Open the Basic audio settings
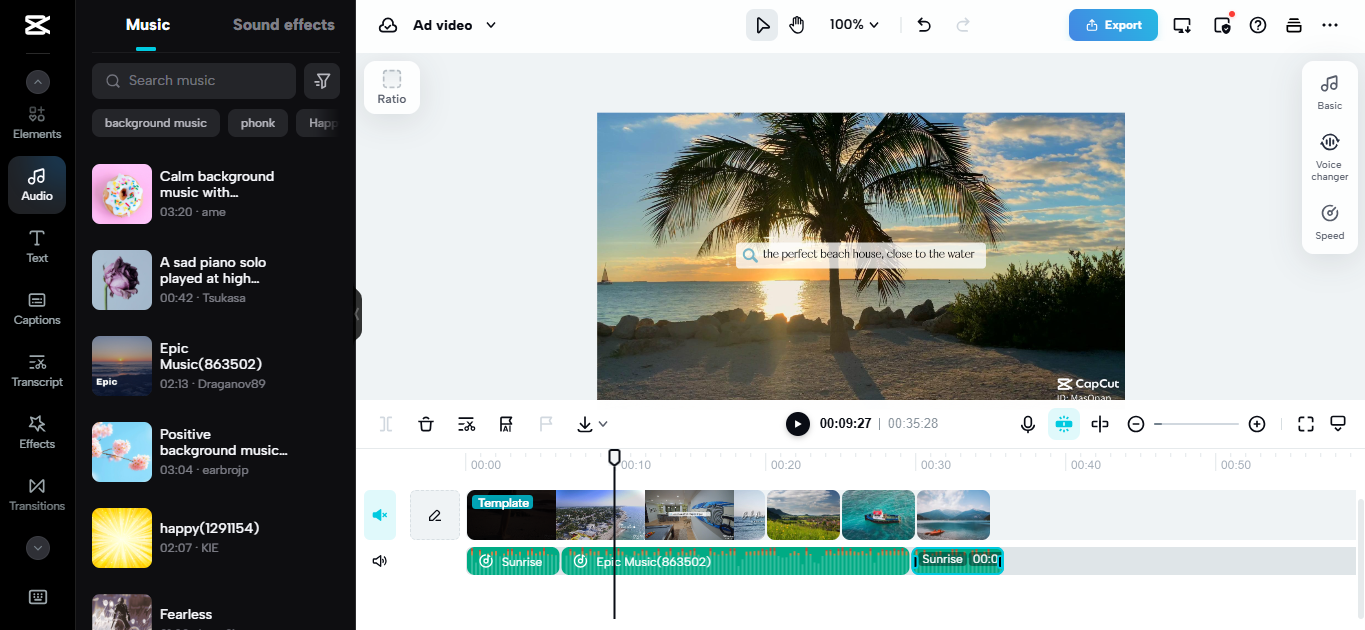 [1330, 92]
